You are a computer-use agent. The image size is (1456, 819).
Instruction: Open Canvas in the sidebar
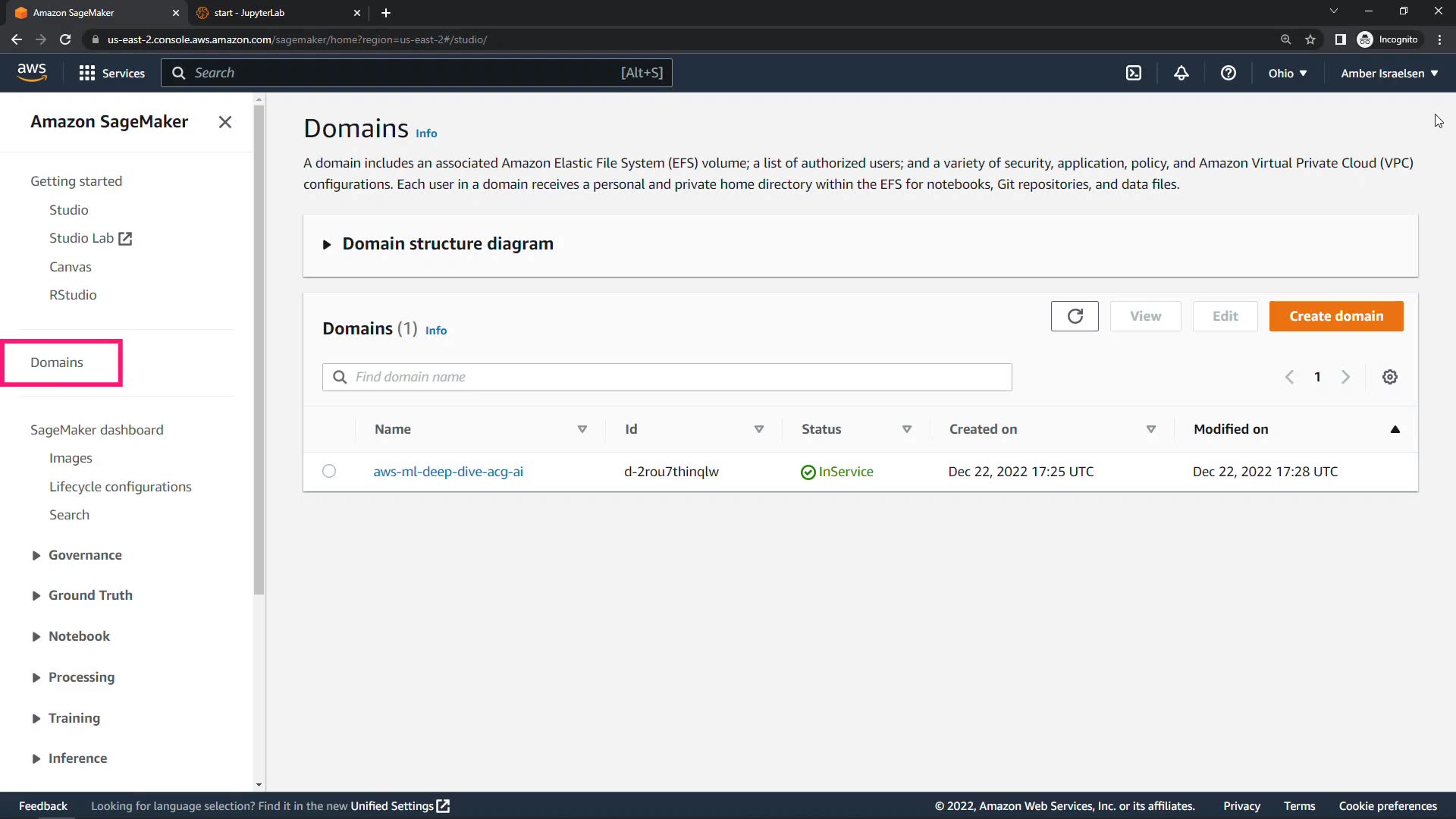[70, 267]
